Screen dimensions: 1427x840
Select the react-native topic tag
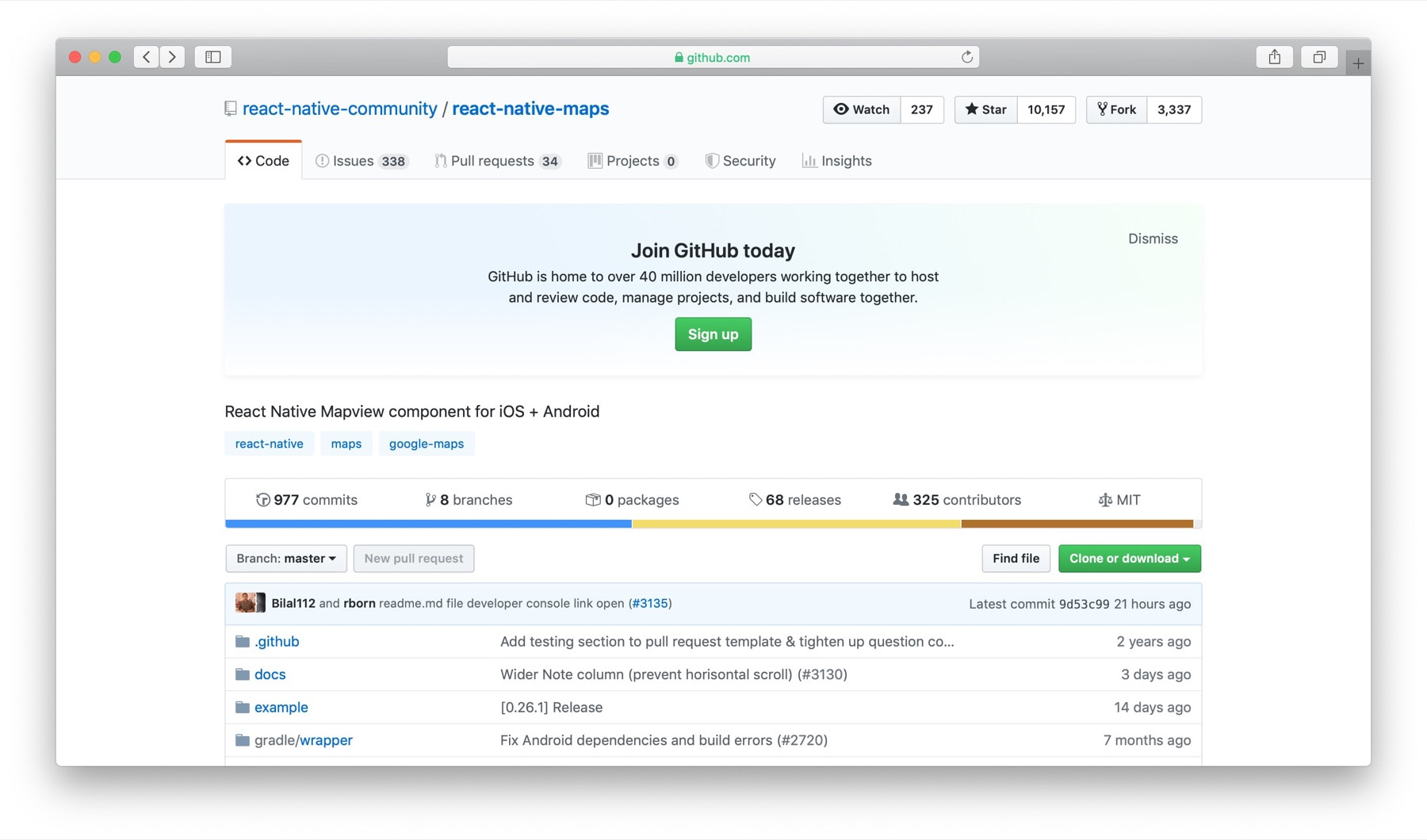[269, 444]
